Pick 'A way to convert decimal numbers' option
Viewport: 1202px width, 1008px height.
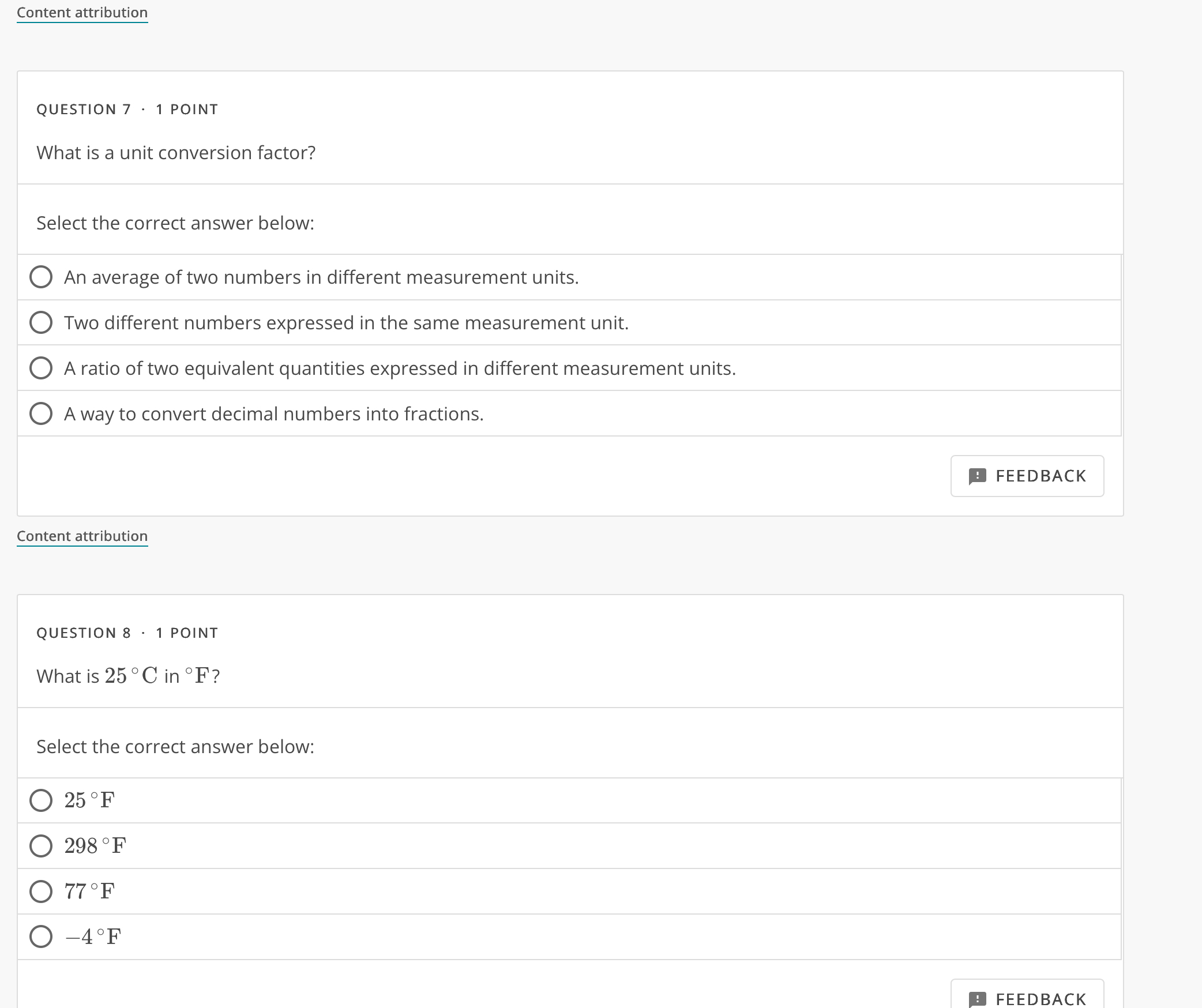41,413
